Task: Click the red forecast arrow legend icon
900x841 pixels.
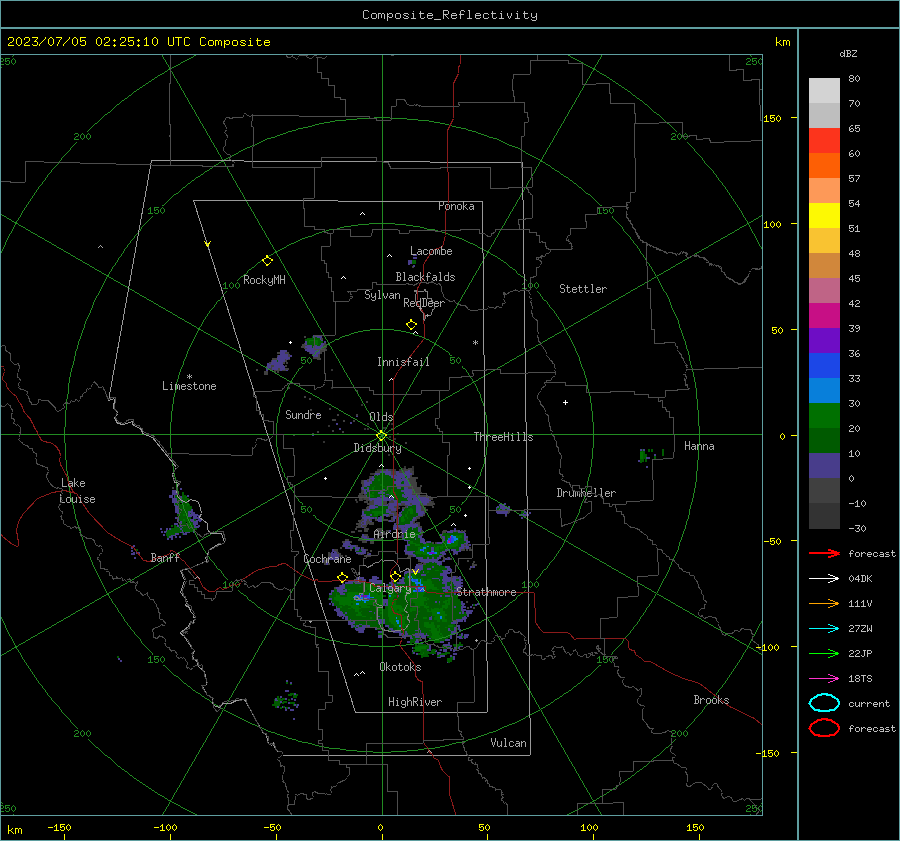Action: pos(824,553)
